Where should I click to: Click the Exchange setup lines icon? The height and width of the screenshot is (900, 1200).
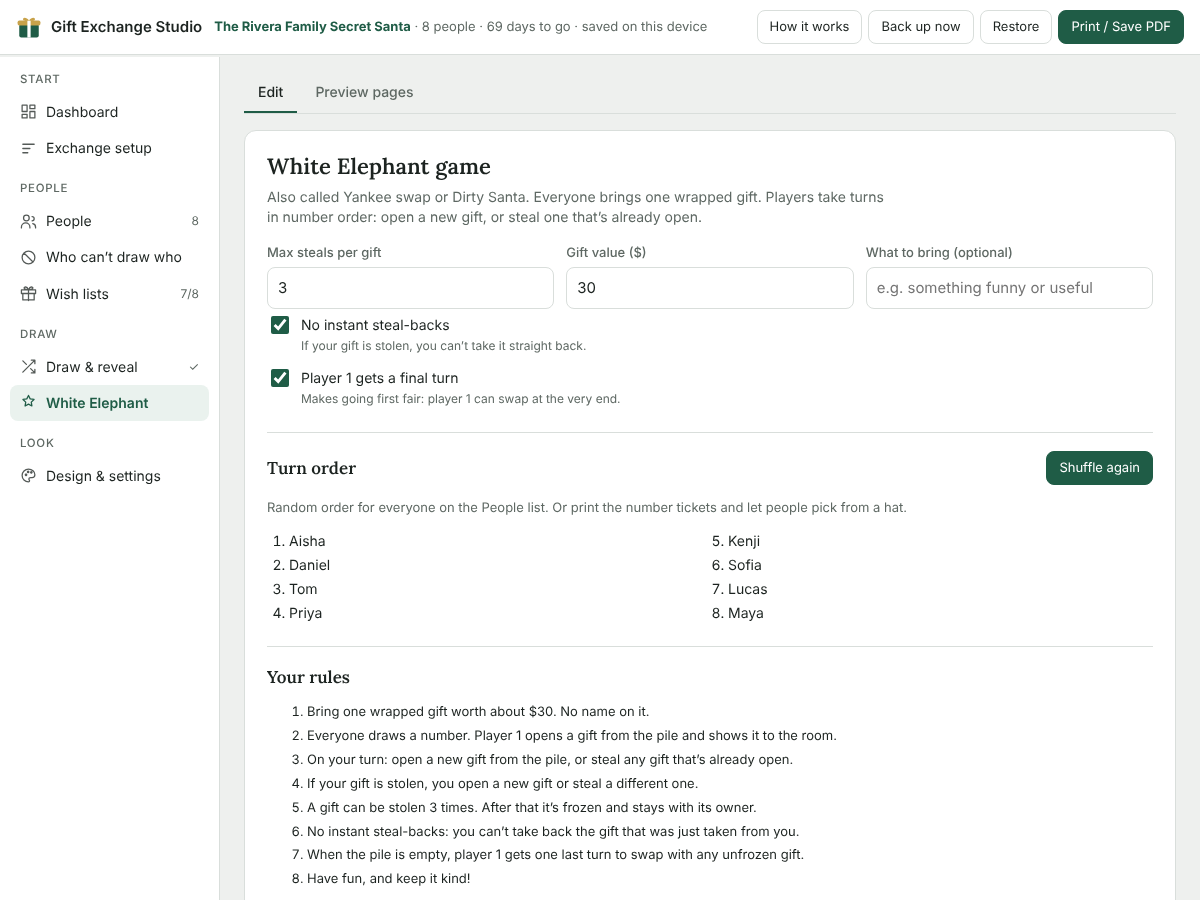tap(28, 148)
